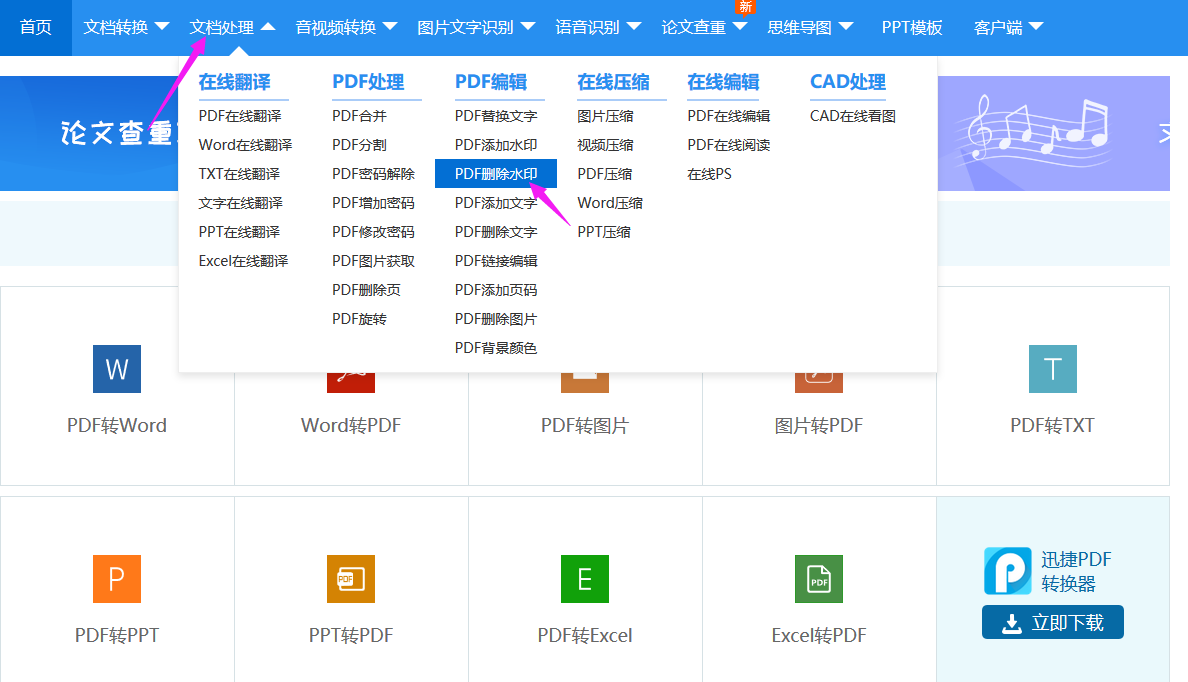The width and height of the screenshot is (1188, 682).
Task: Click the PDF转Word blue W icon
Action: coord(117,369)
